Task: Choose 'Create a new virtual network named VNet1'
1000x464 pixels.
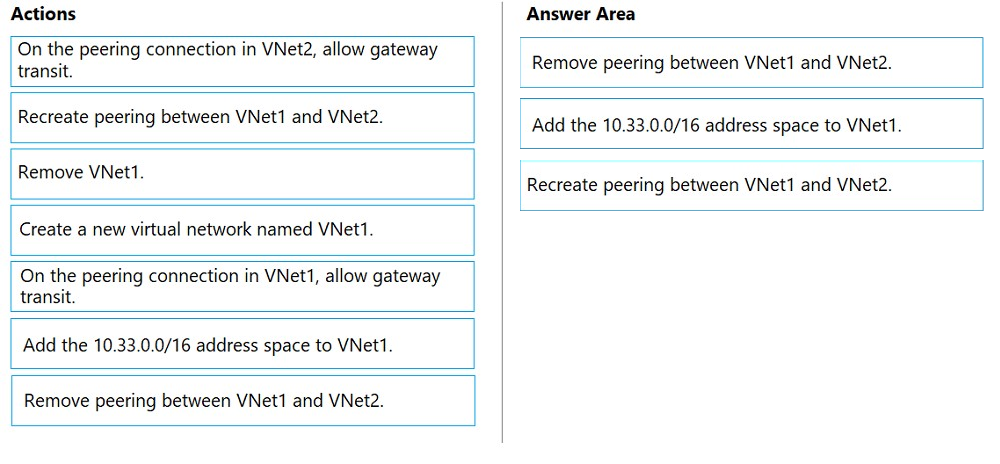Action: coord(242,230)
